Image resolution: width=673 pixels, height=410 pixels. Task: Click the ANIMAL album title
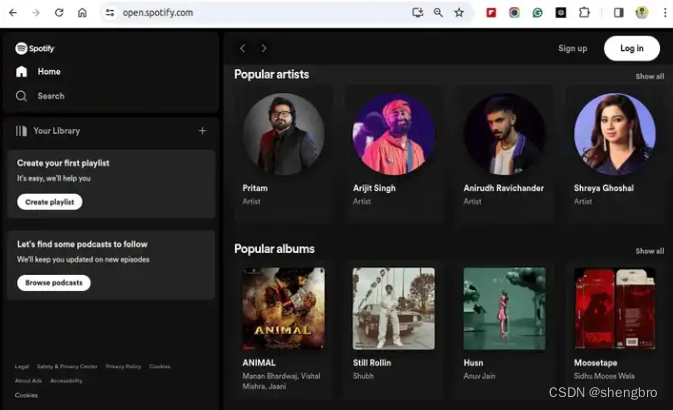coord(259,363)
